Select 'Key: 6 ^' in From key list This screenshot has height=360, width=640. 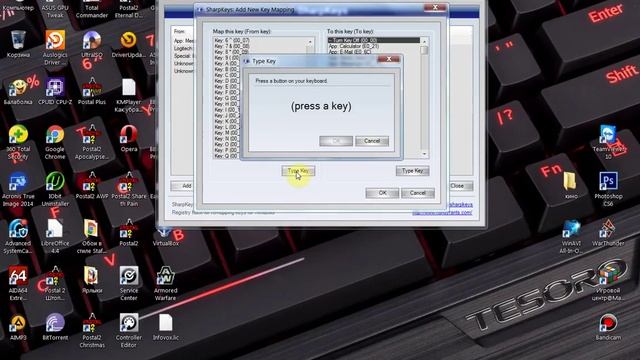click(259, 40)
